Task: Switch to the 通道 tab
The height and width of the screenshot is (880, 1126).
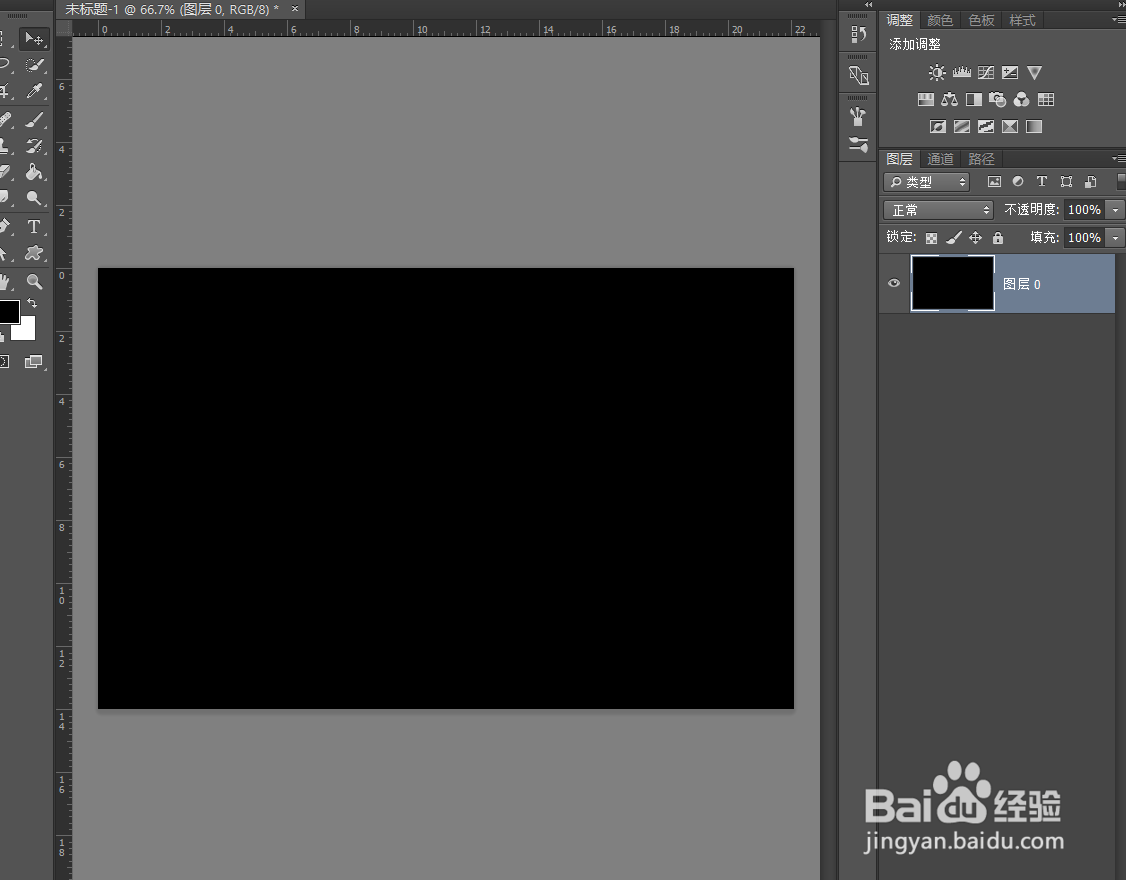Action: click(x=940, y=159)
